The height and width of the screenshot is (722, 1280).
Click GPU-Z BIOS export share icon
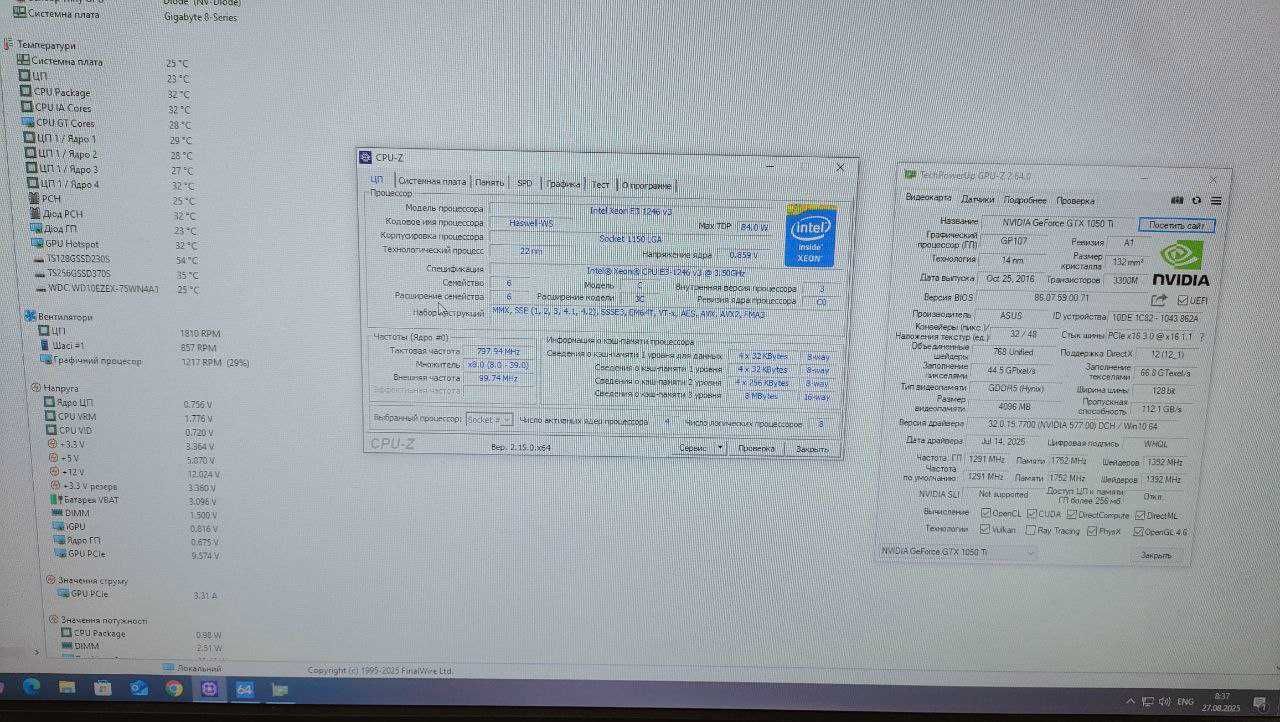coord(1159,300)
